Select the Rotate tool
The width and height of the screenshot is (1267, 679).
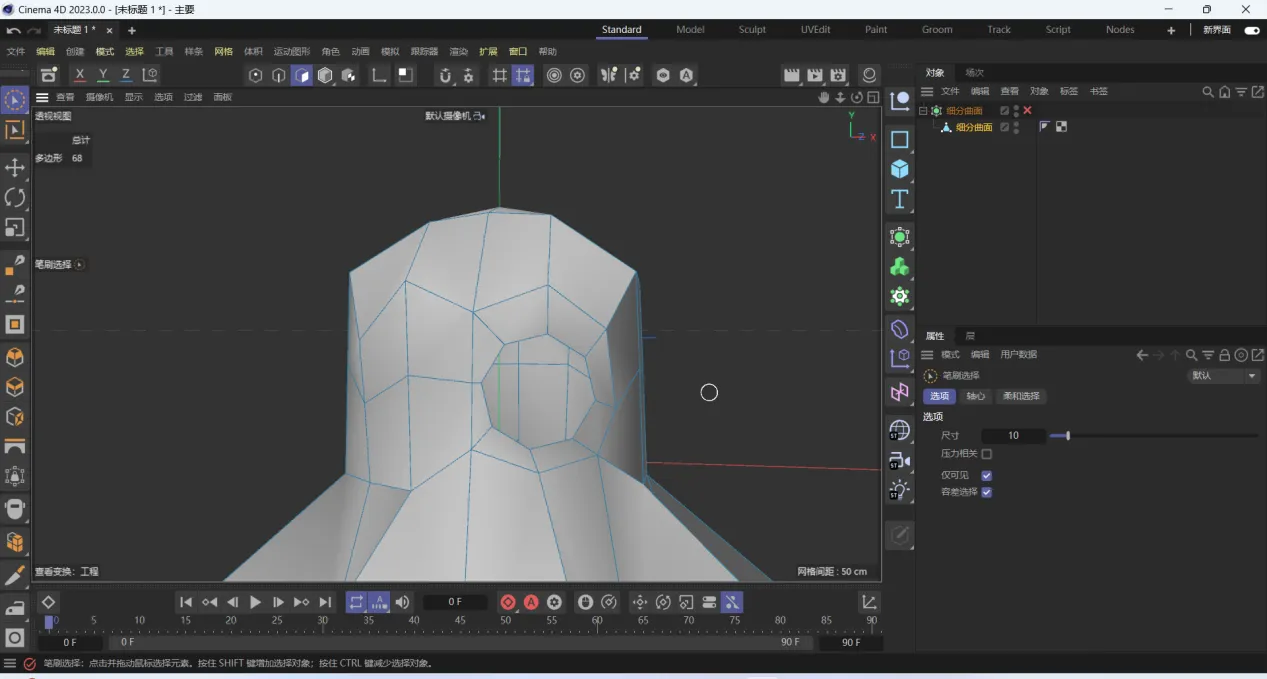coord(15,197)
